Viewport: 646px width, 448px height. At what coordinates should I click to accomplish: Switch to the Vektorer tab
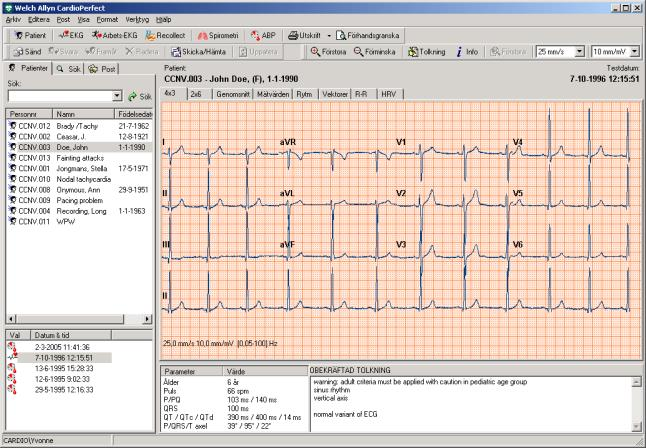335,94
